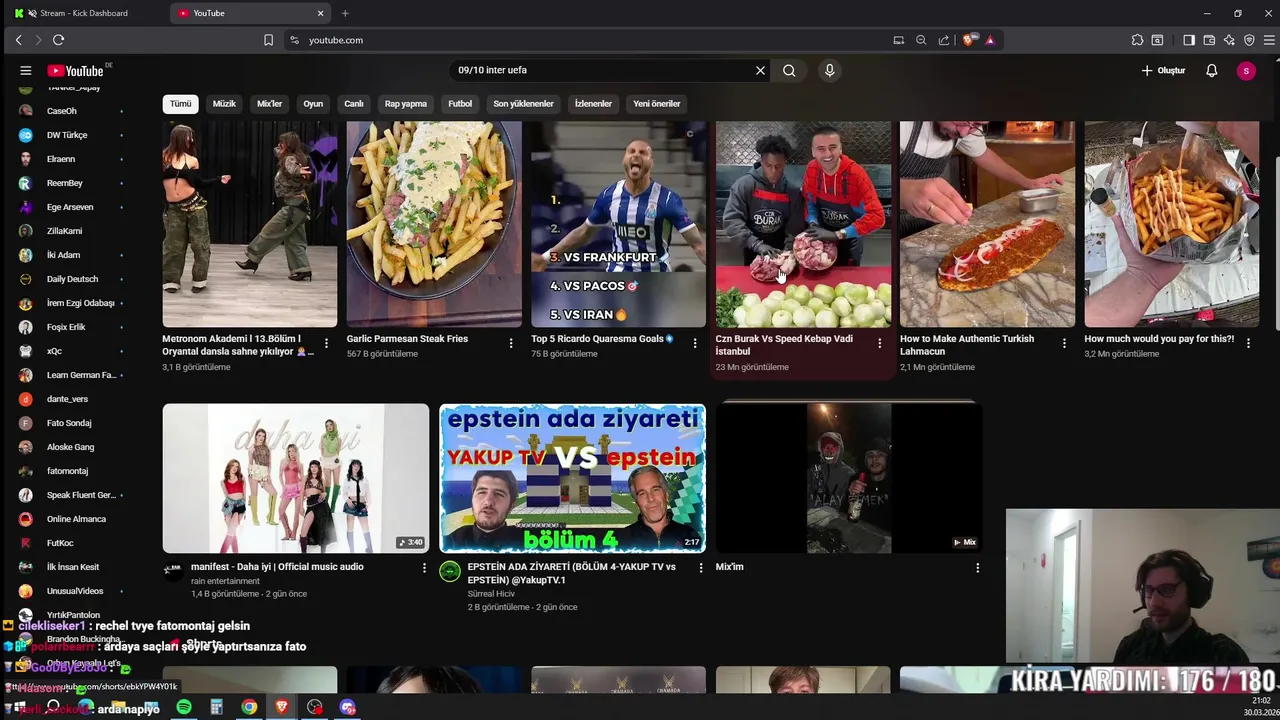This screenshot has height=720, width=1280.
Task: Select the Son yüklenenler filter chip
Action: click(x=523, y=104)
